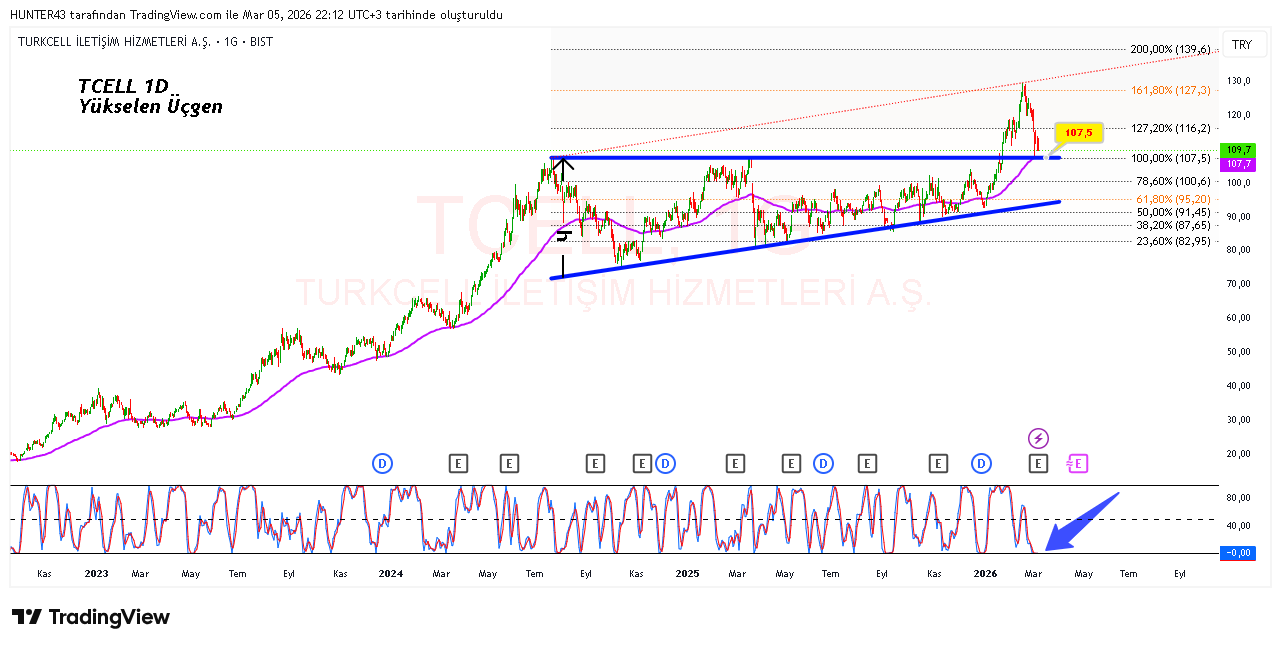This screenshot has height=647, width=1281.
Task: Open the TRY currency selector
Action: tap(1241, 45)
